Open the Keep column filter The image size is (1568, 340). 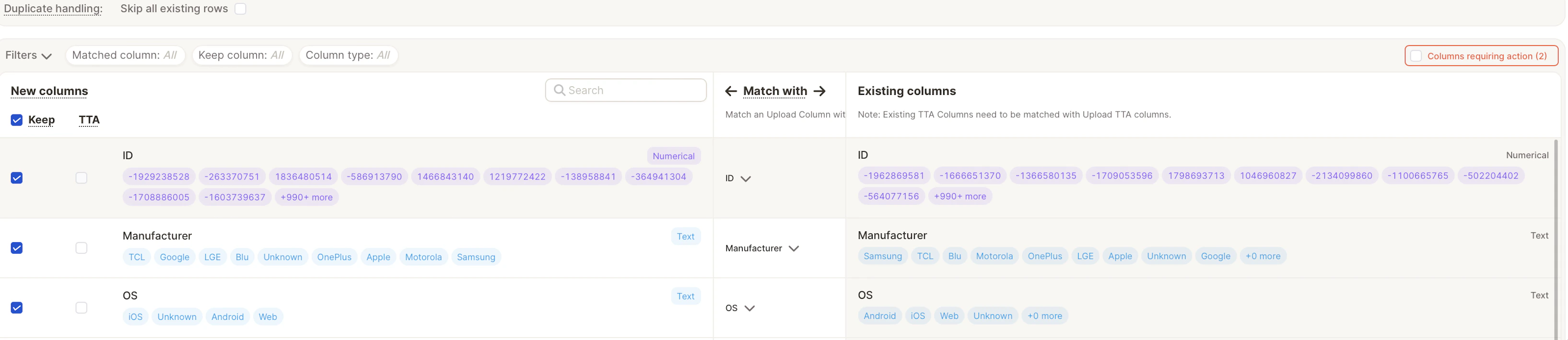click(242, 56)
